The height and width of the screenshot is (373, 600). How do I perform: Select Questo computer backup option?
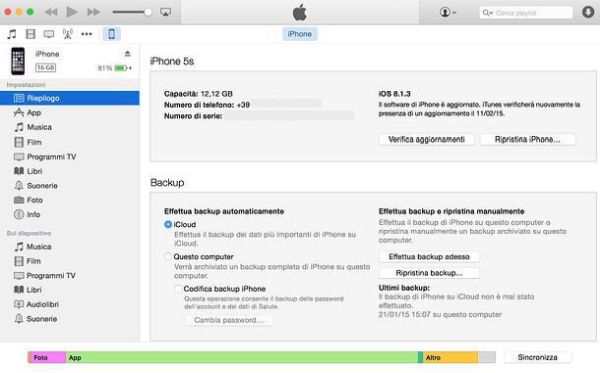point(168,256)
